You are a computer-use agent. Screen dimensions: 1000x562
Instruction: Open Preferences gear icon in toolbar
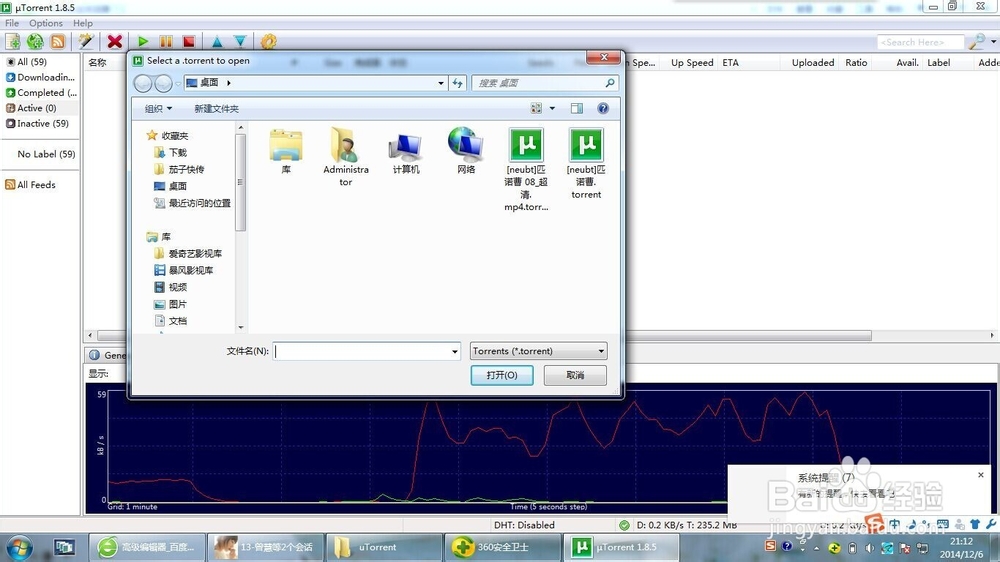click(x=268, y=41)
